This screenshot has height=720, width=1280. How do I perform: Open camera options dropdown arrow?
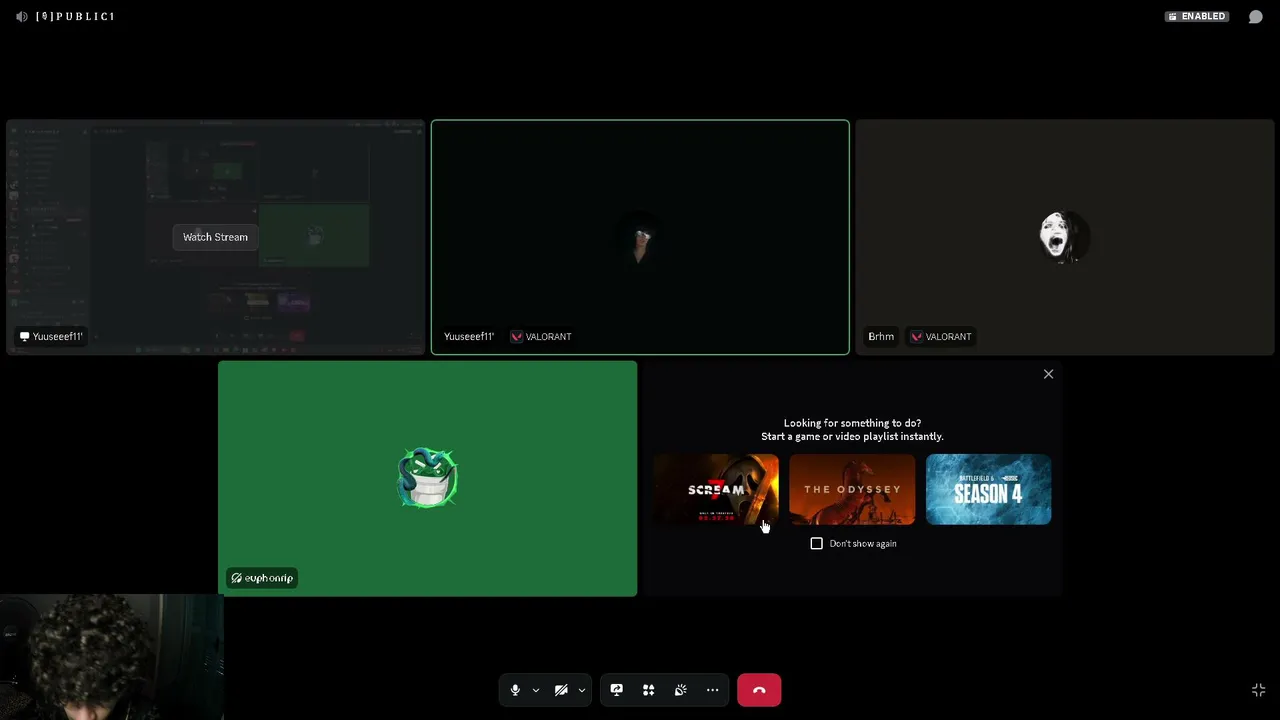click(x=582, y=690)
